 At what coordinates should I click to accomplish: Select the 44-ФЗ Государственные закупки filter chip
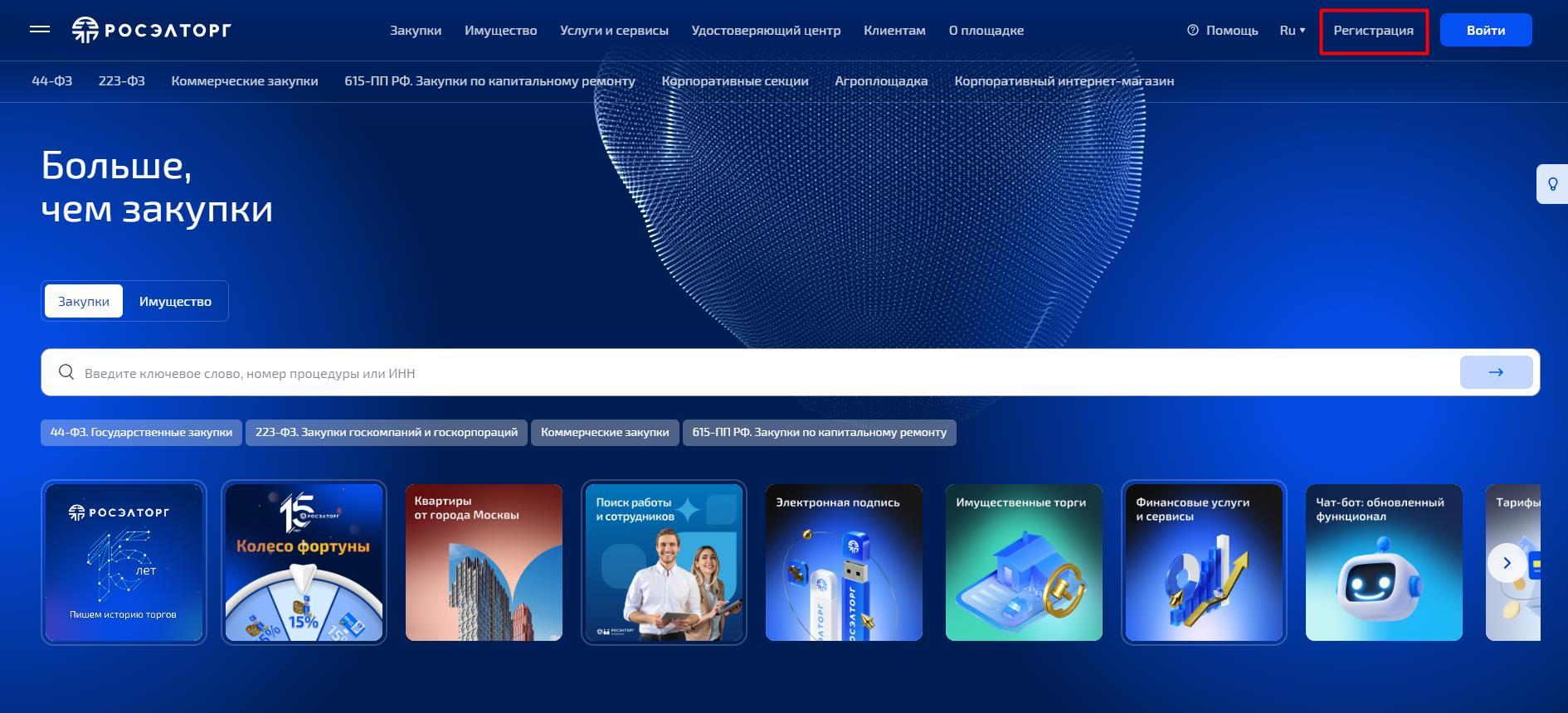pyautogui.click(x=141, y=432)
